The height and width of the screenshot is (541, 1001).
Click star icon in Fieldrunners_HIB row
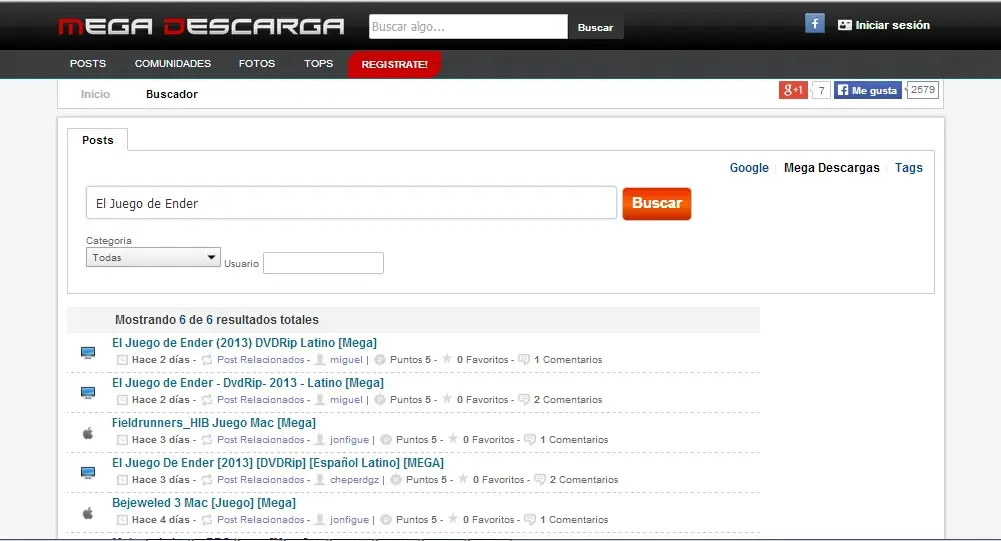[x=453, y=438]
